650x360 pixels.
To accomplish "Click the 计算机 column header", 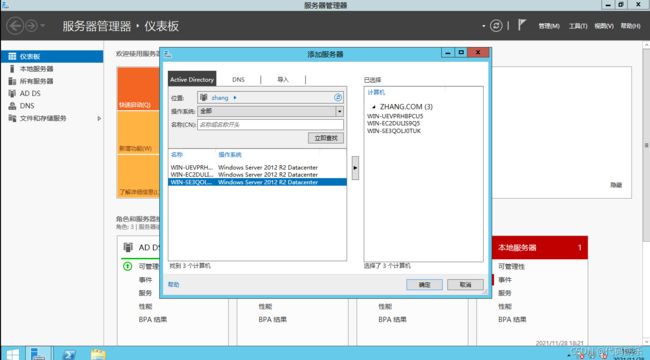I will (x=376, y=92).
